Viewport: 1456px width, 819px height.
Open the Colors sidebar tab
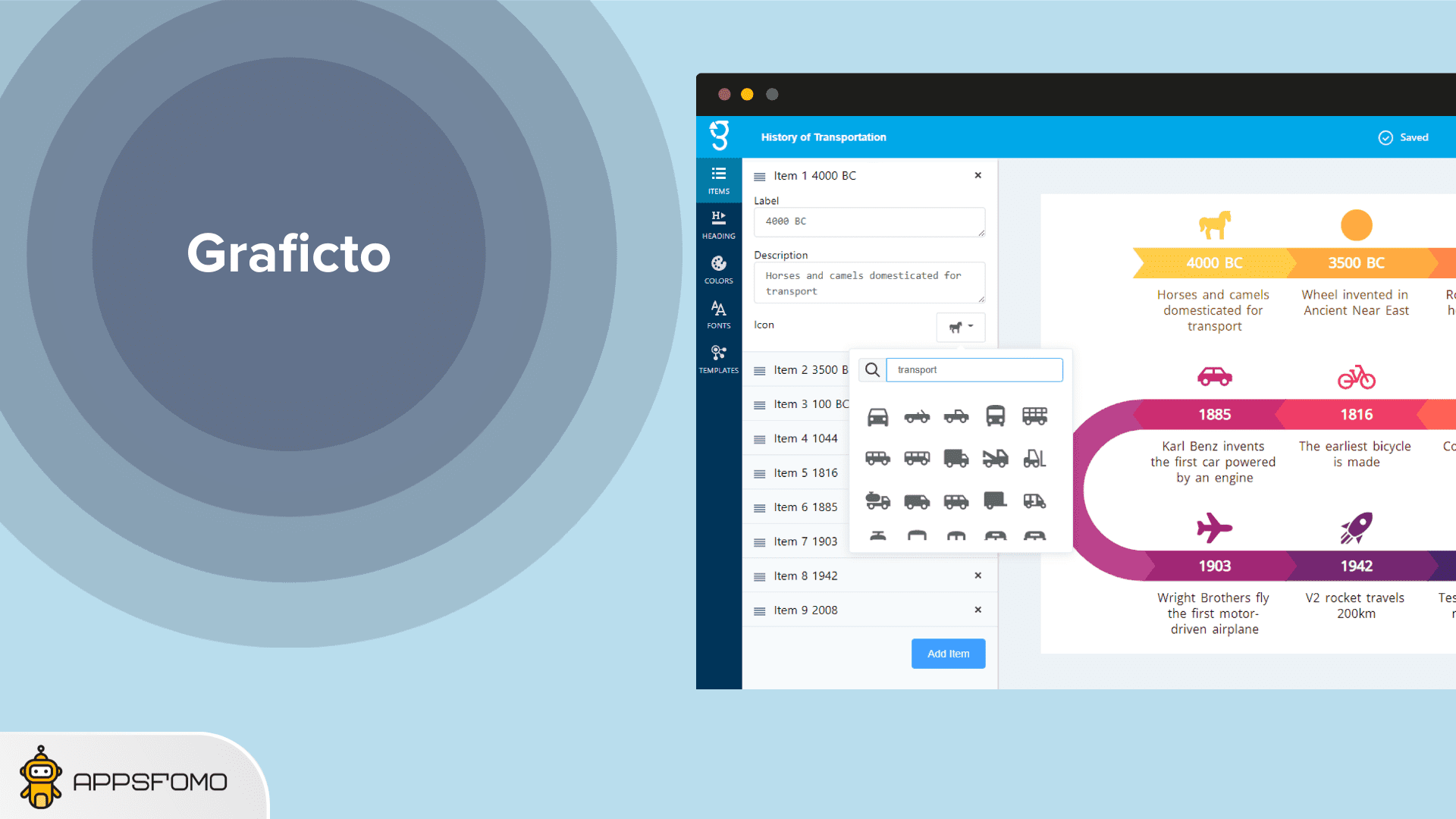click(x=718, y=270)
